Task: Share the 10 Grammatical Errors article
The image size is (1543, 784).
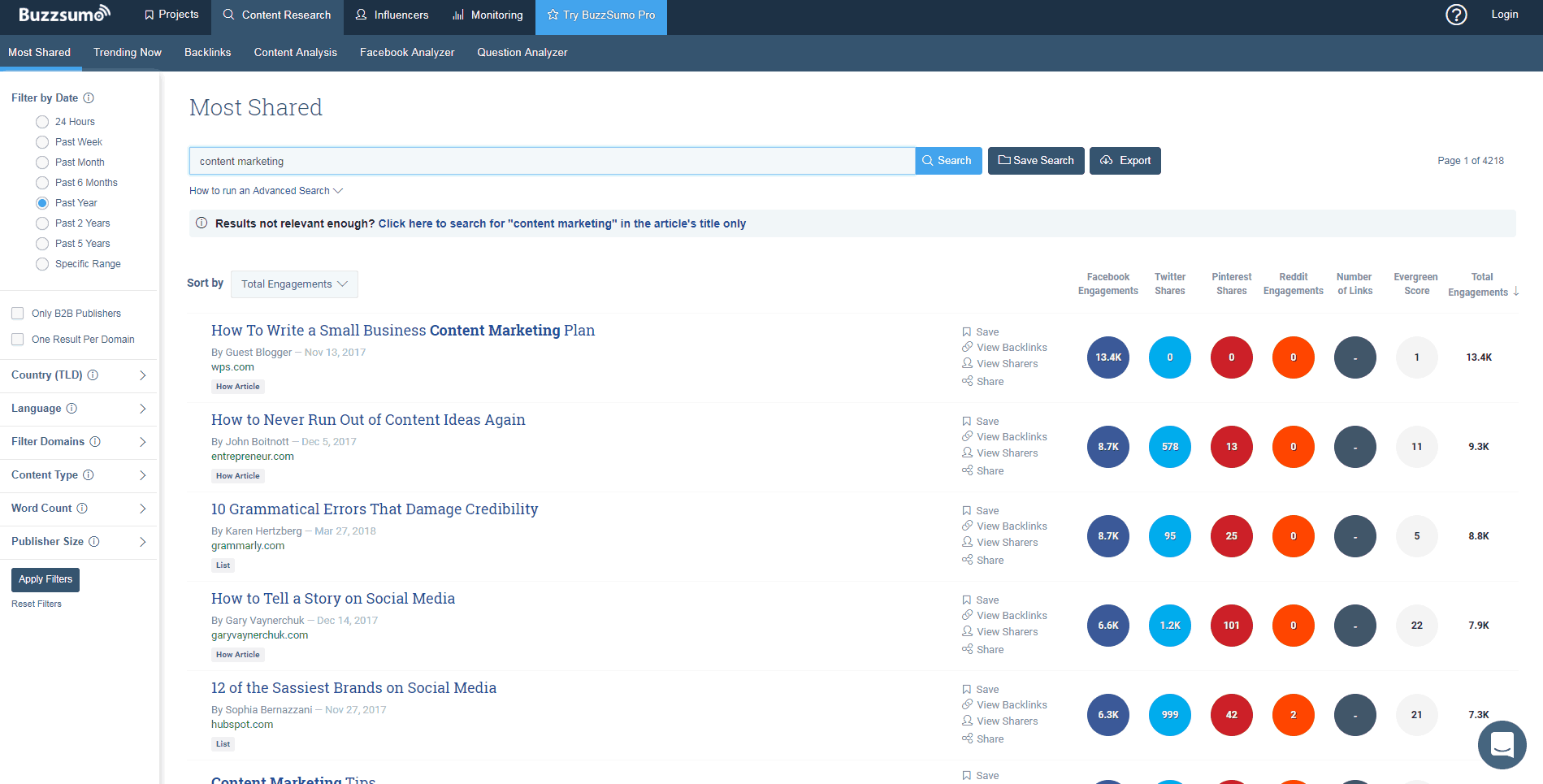Action: 983,560
